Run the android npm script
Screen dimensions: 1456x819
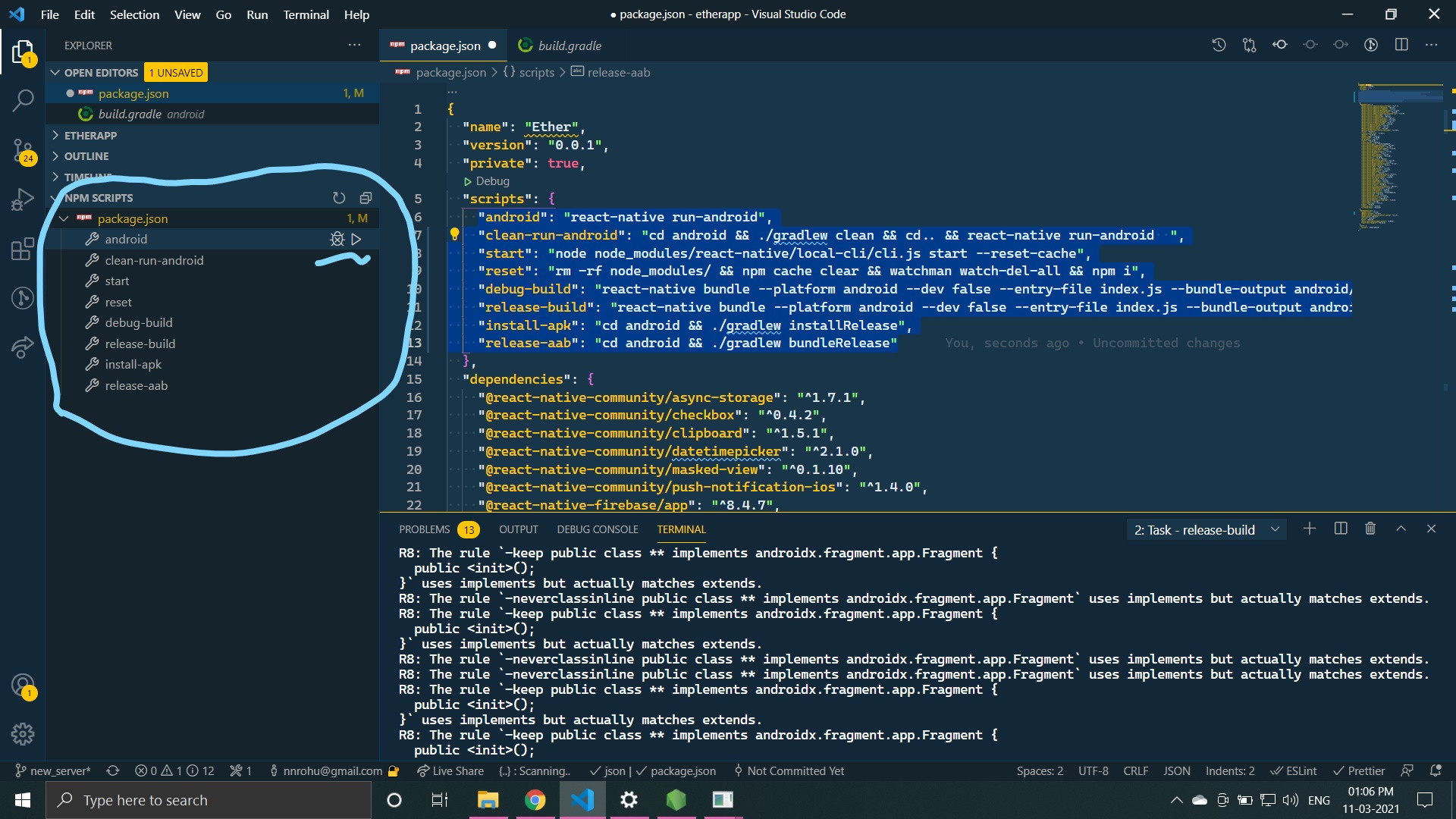tap(356, 239)
